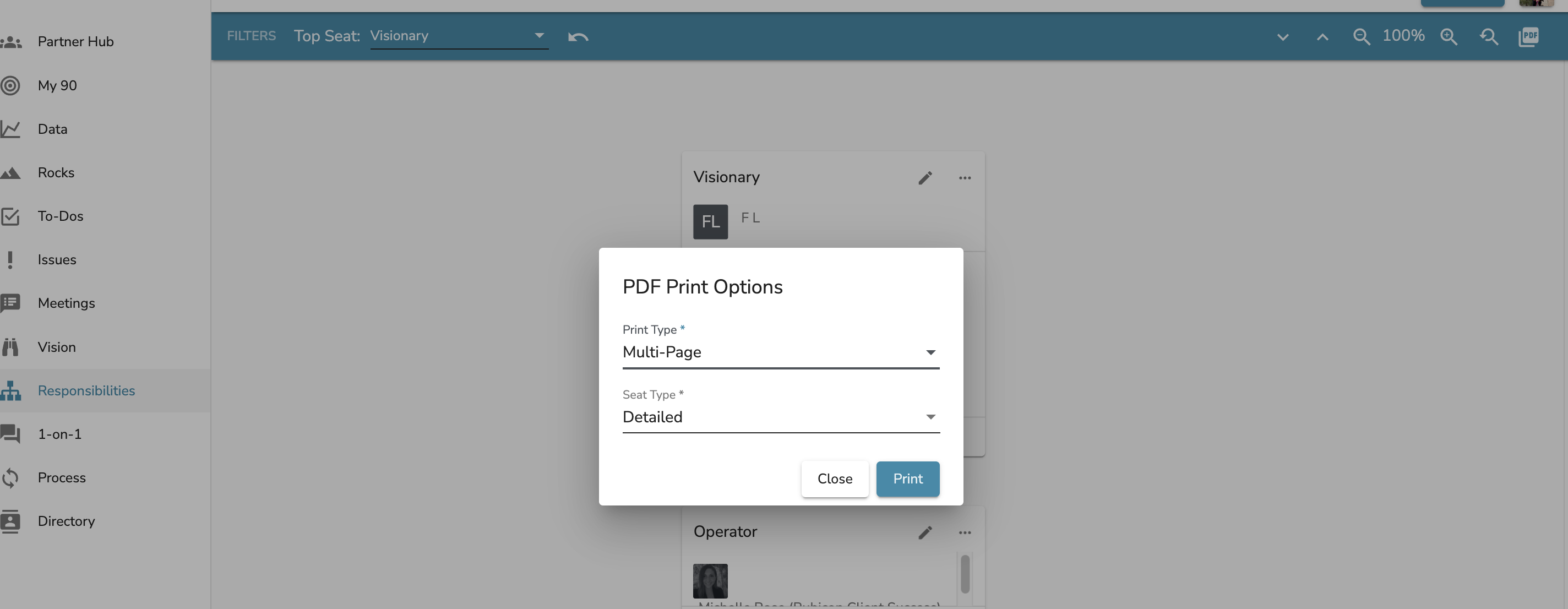
Task: Click the zoom out magnifier icon
Action: (1361, 36)
